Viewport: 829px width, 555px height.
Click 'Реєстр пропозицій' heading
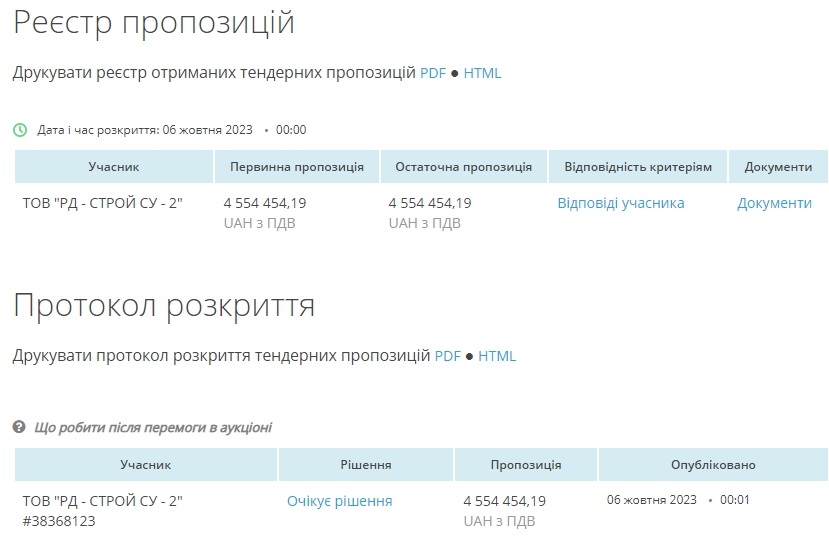(154, 23)
